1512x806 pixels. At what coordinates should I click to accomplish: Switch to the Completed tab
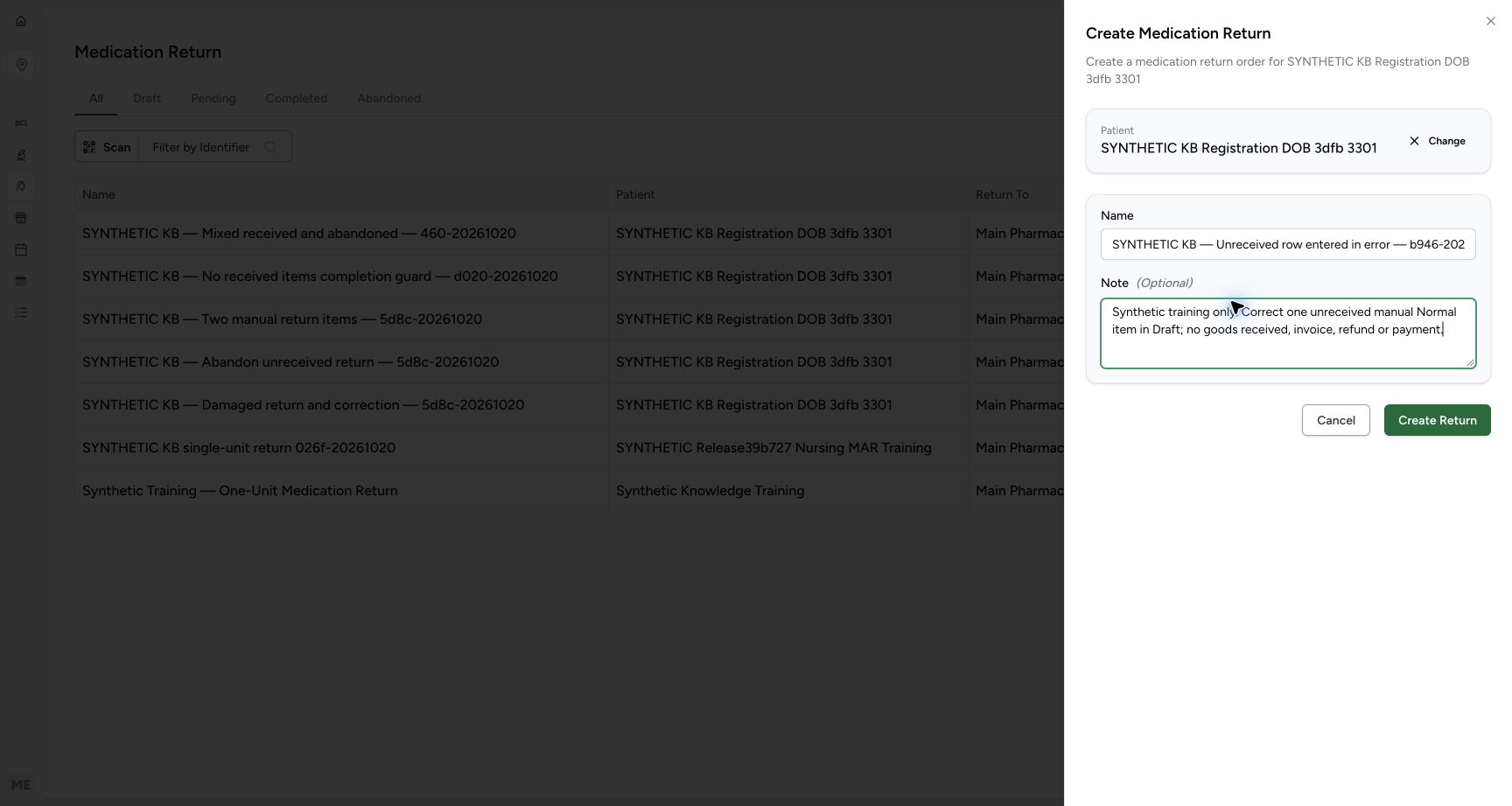coord(297,98)
